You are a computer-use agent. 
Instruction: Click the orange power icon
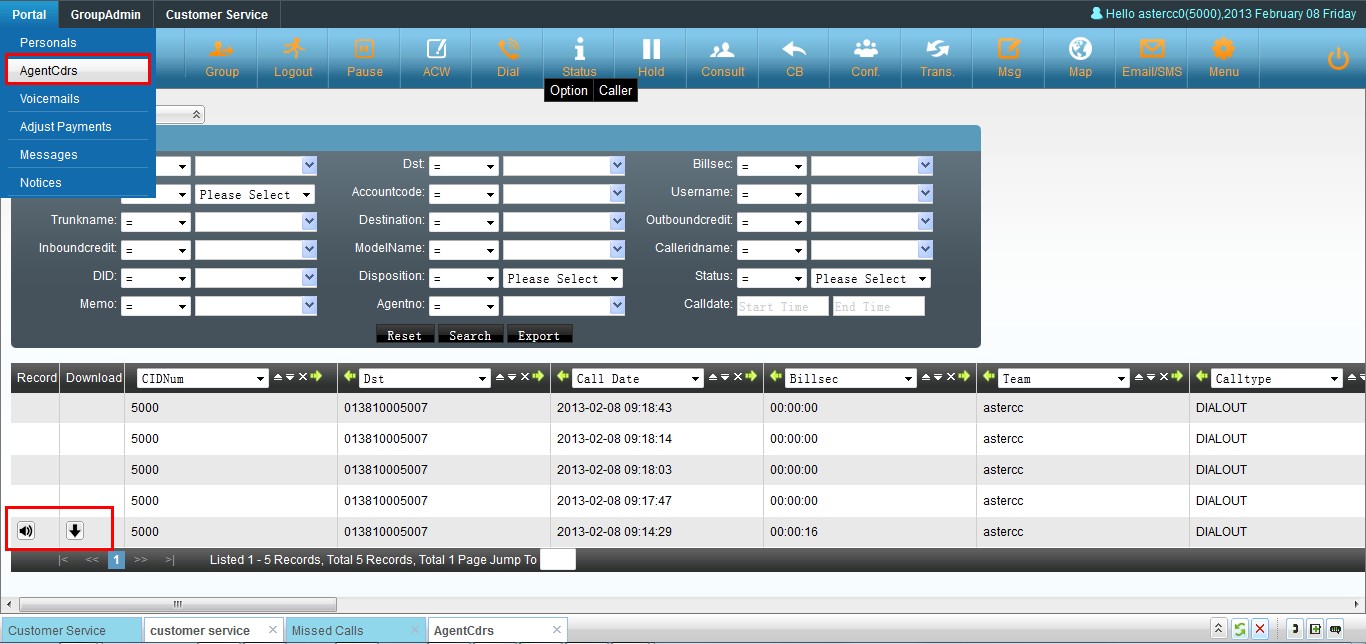pyautogui.click(x=1338, y=60)
